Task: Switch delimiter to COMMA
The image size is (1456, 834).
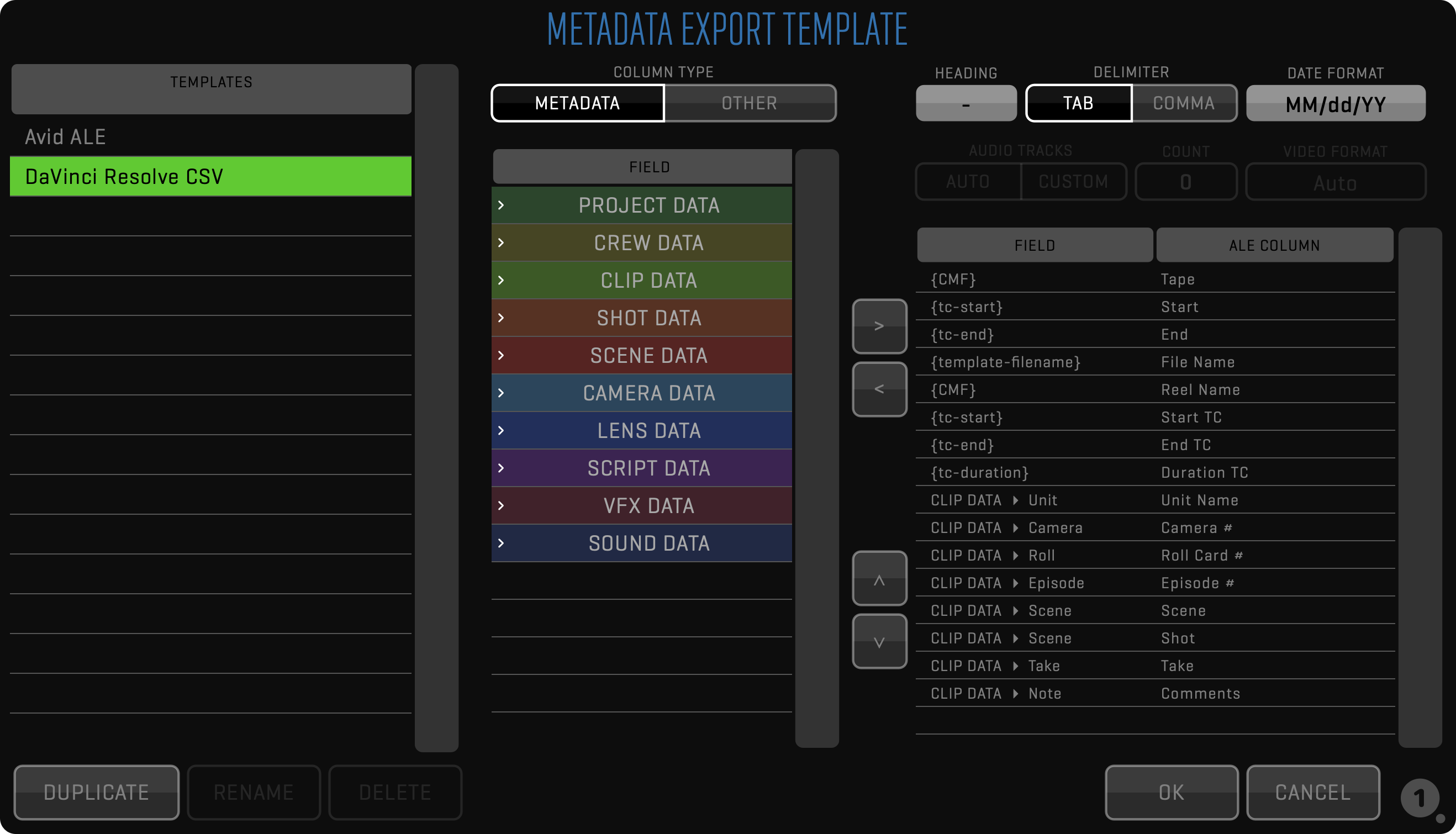Action: click(x=1183, y=103)
